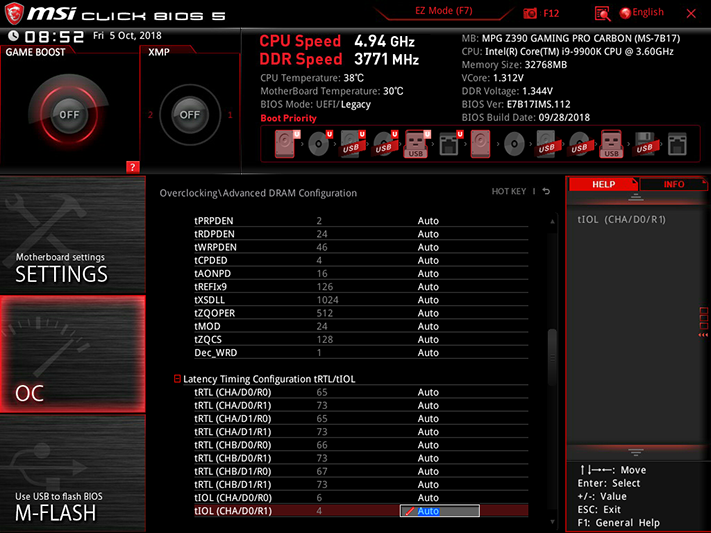Take a screenshot with the F12 camera icon
This screenshot has width=711, height=533.
[530, 13]
